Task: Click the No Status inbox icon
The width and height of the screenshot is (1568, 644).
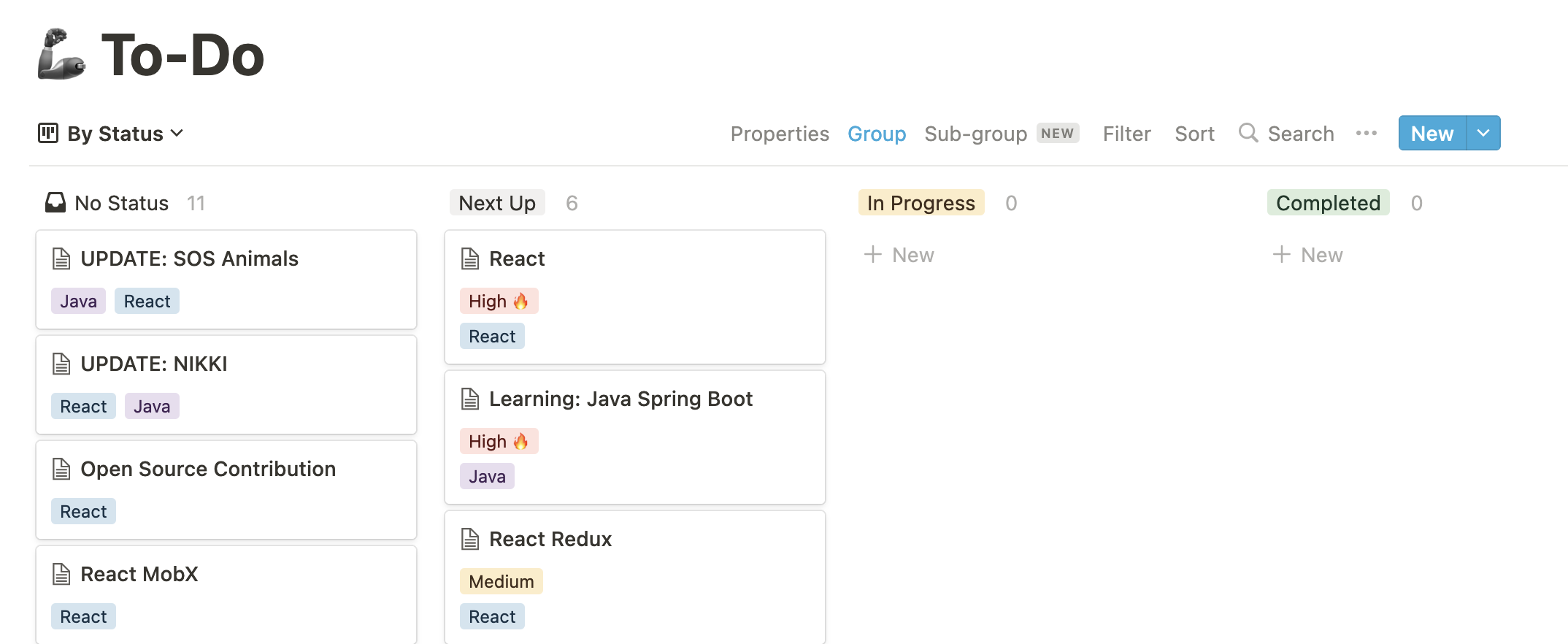Action: click(55, 202)
